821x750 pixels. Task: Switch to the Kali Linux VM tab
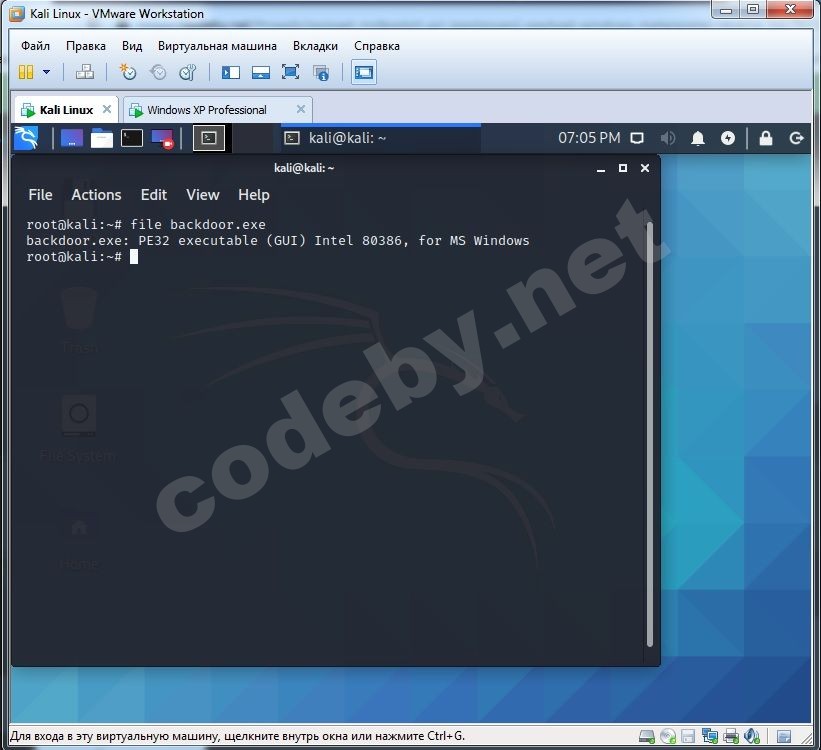click(66, 109)
